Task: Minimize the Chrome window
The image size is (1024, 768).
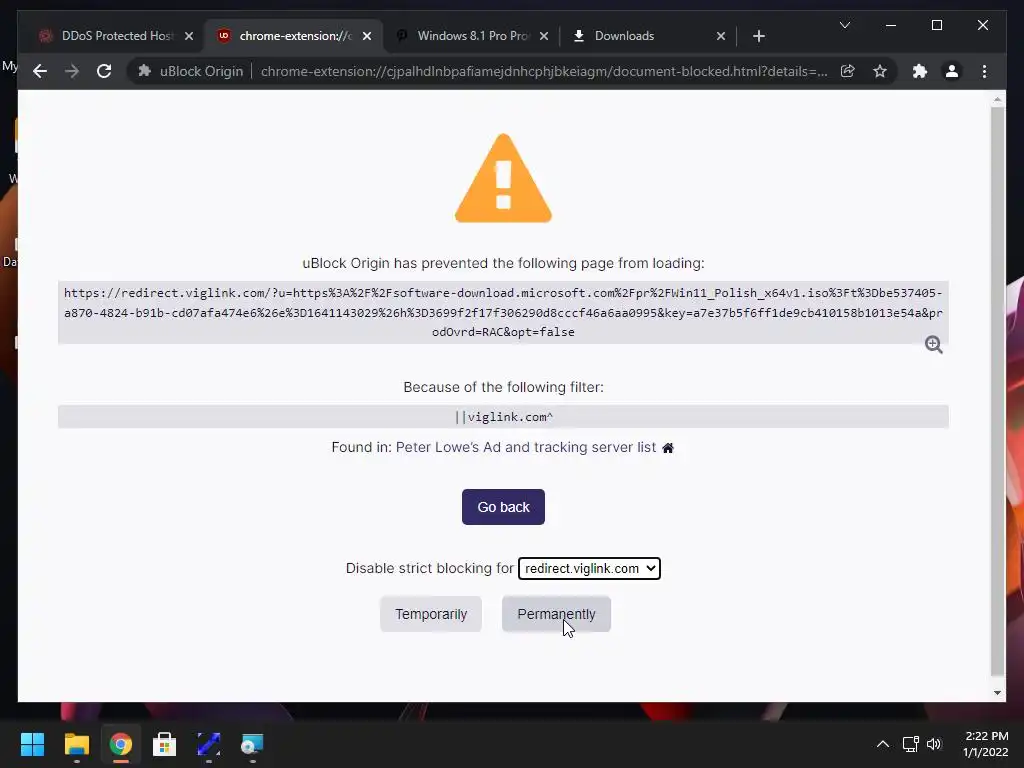Action: point(891,25)
